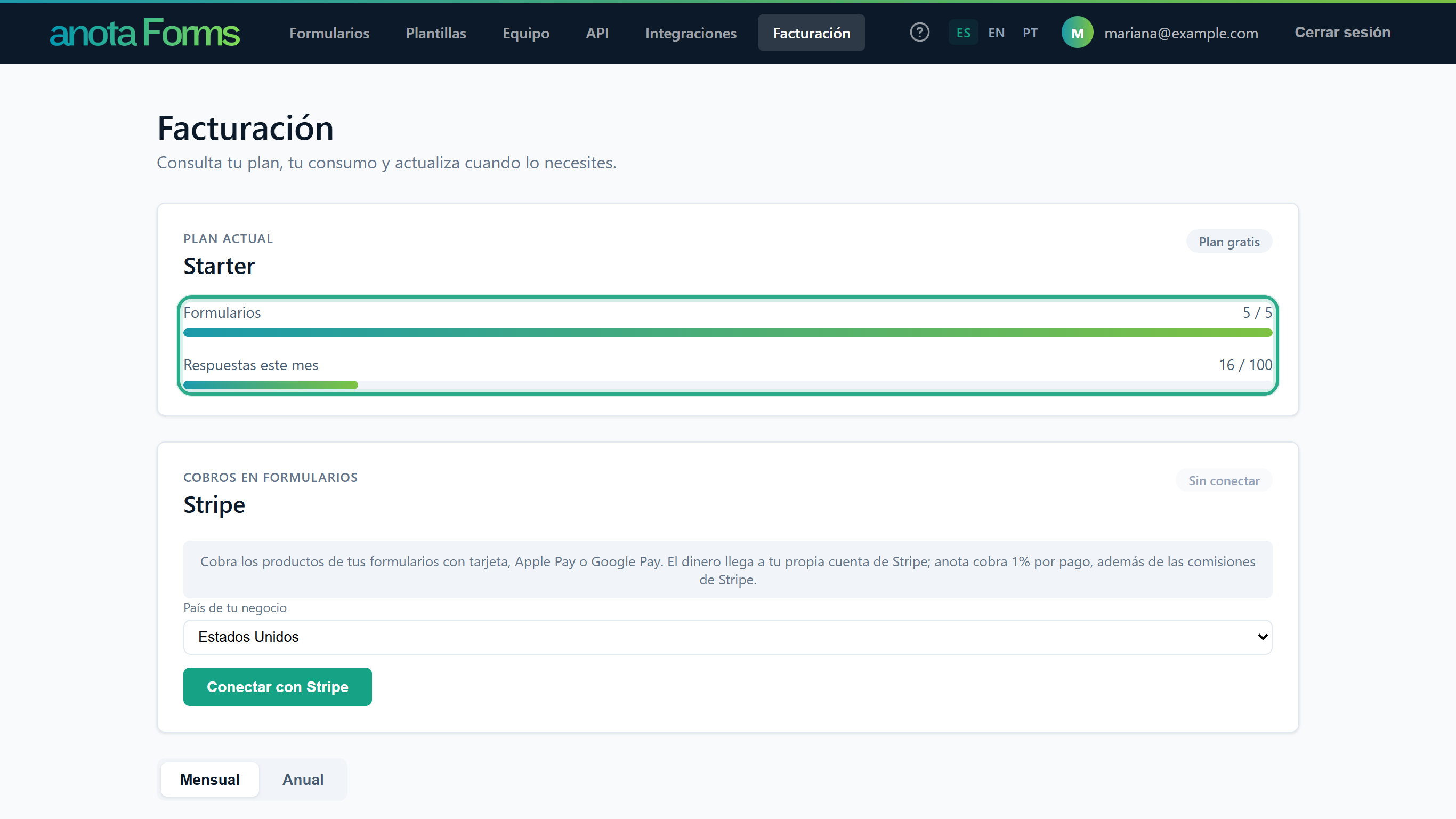This screenshot has height=819, width=1456.
Task: Open the País de tu negocio dropdown
Action: 727,637
